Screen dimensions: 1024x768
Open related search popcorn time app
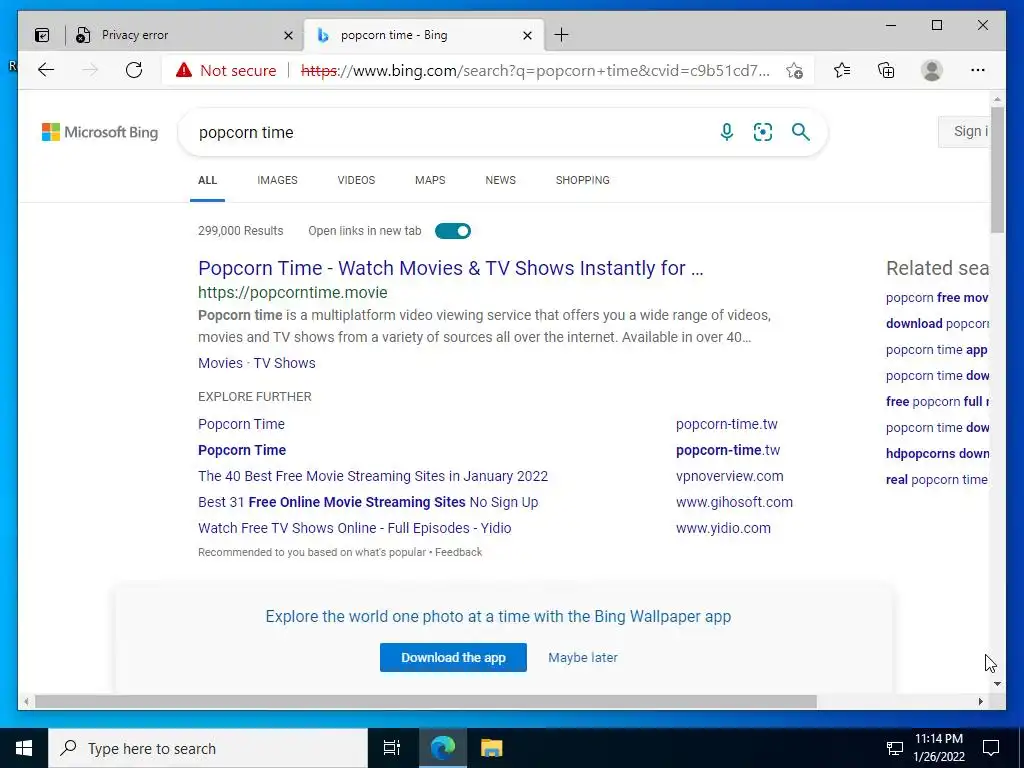point(936,350)
